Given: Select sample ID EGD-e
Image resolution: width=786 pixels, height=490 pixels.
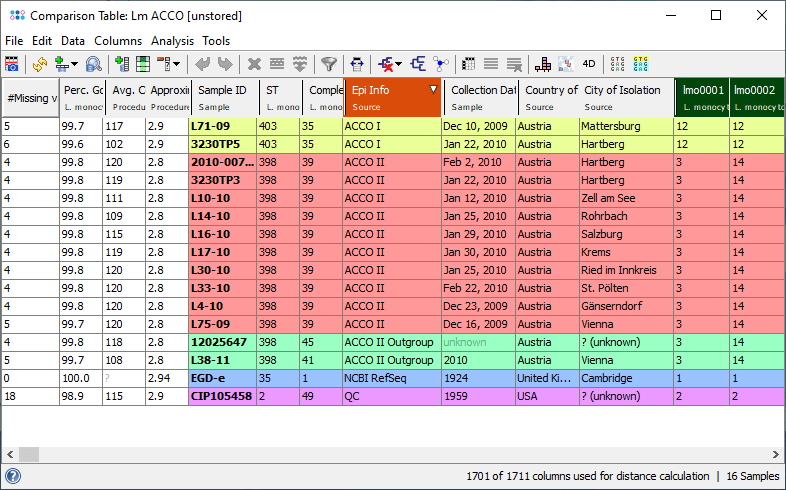Looking at the screenshot, I should [223, 378].
